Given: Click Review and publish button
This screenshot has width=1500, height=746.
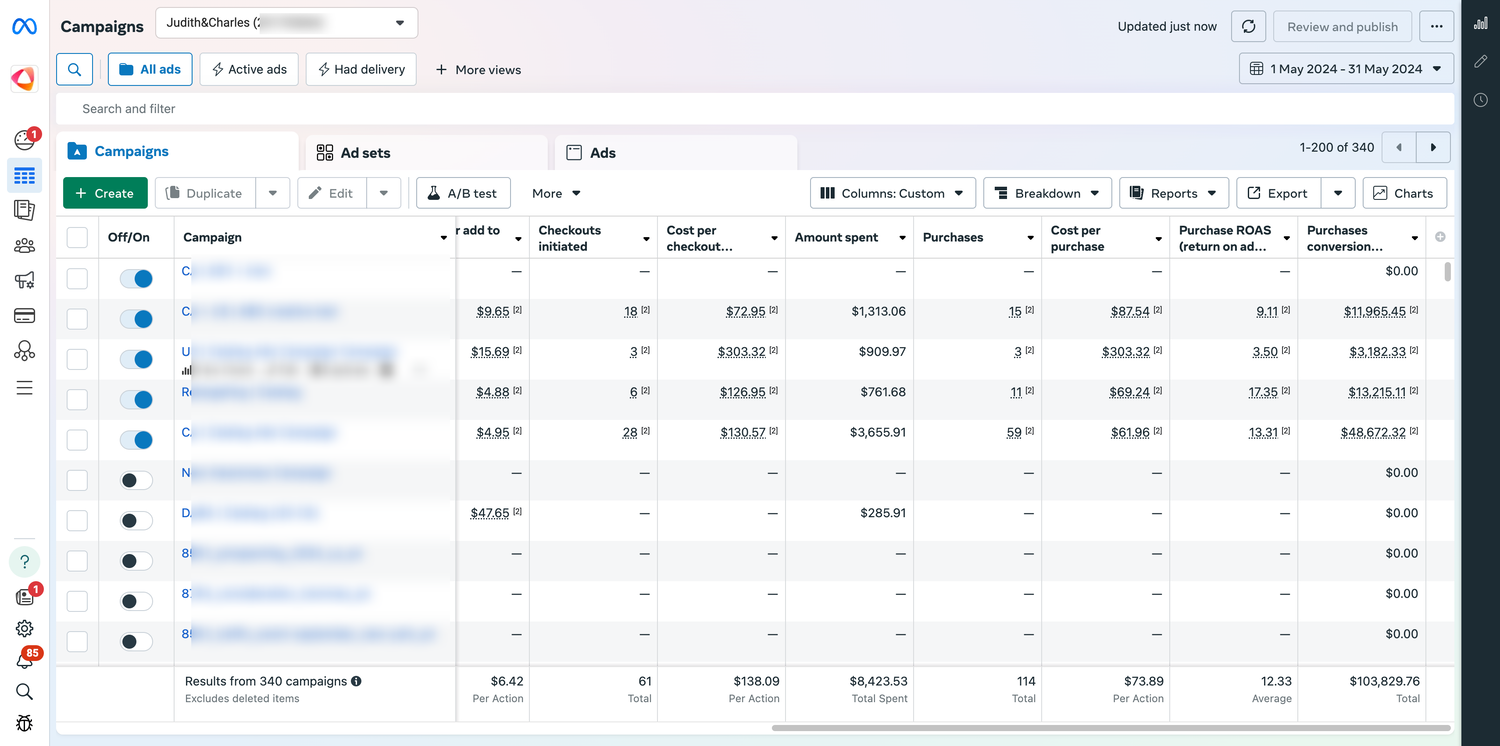Looking at the screenshot, I should 1342,27.
